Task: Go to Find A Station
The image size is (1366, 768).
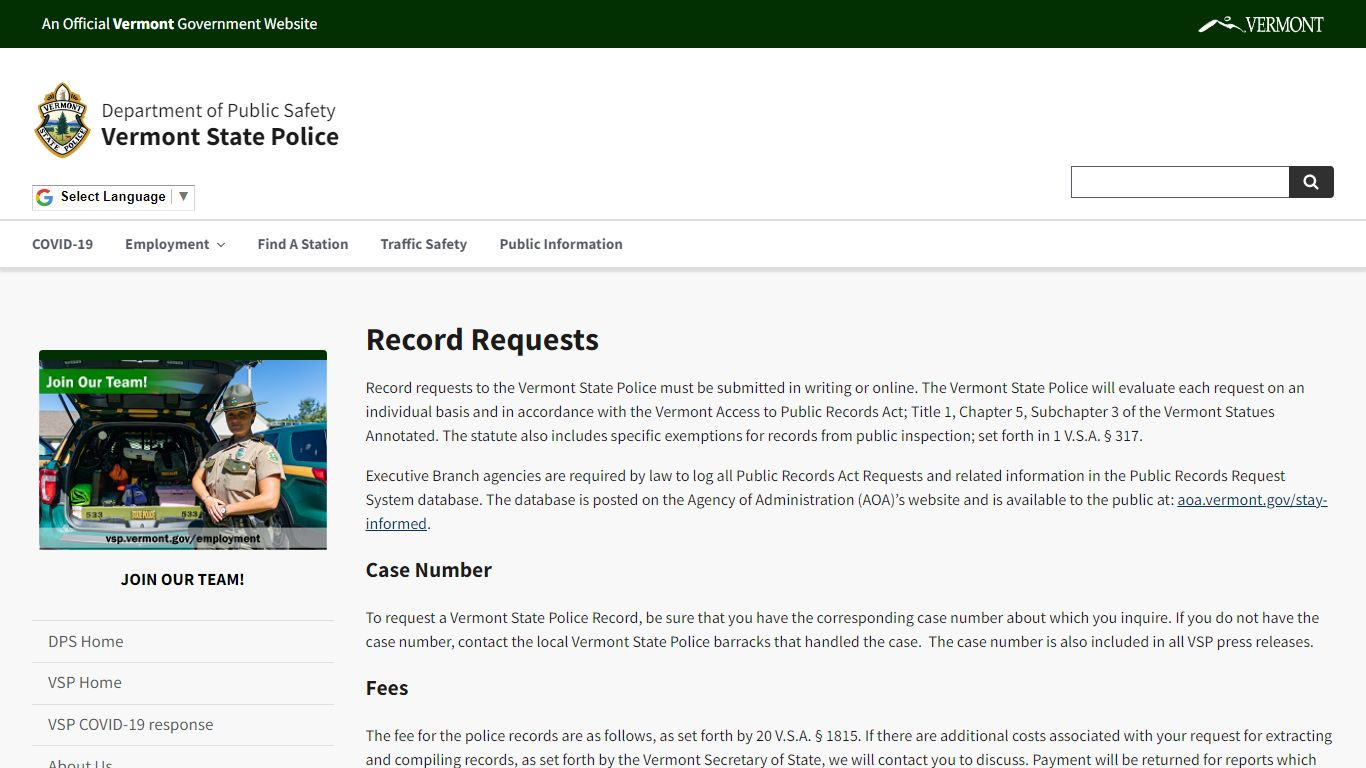Action: tap(303, 244)
